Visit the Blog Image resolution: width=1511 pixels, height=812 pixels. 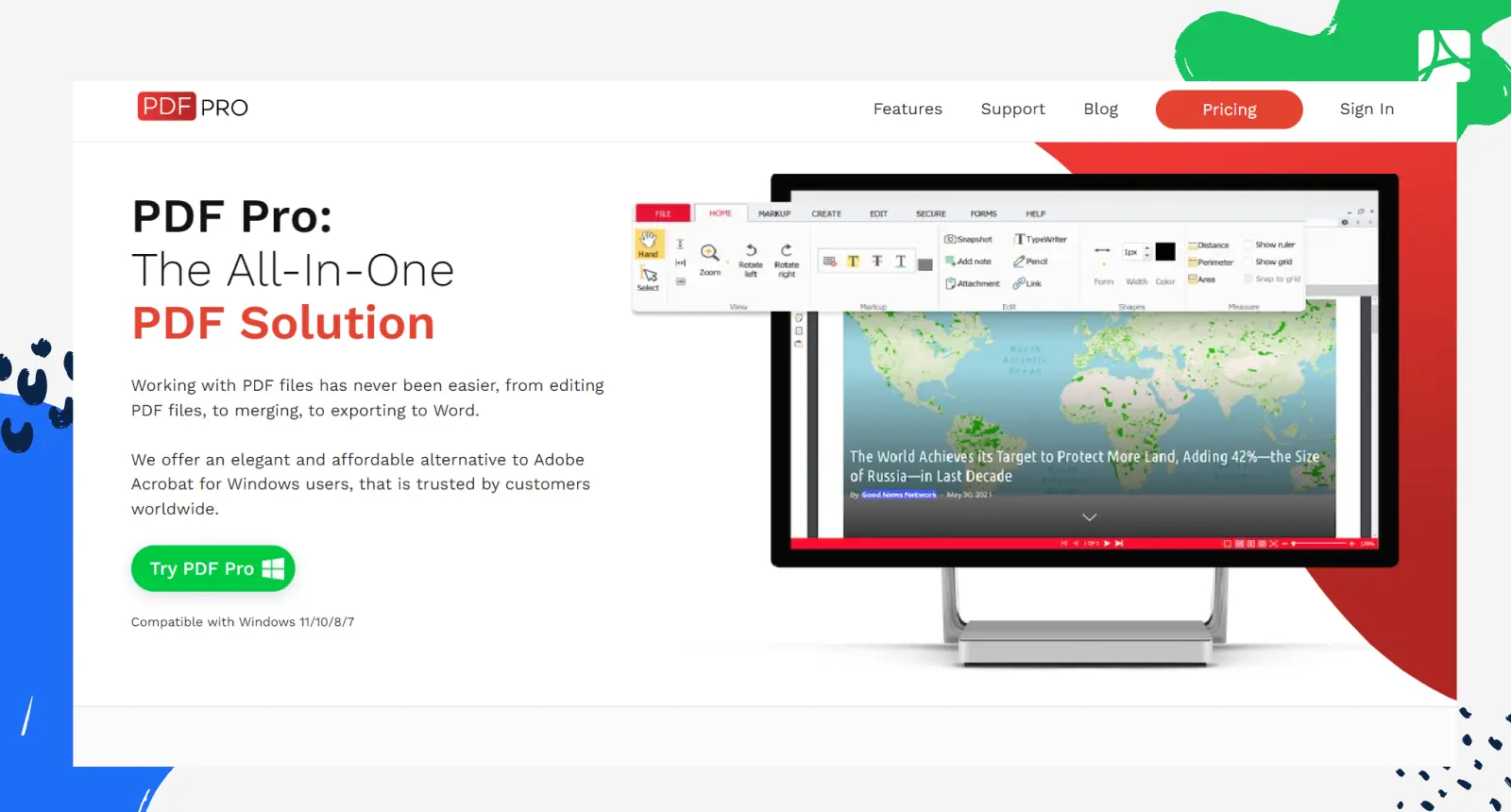1100,110
